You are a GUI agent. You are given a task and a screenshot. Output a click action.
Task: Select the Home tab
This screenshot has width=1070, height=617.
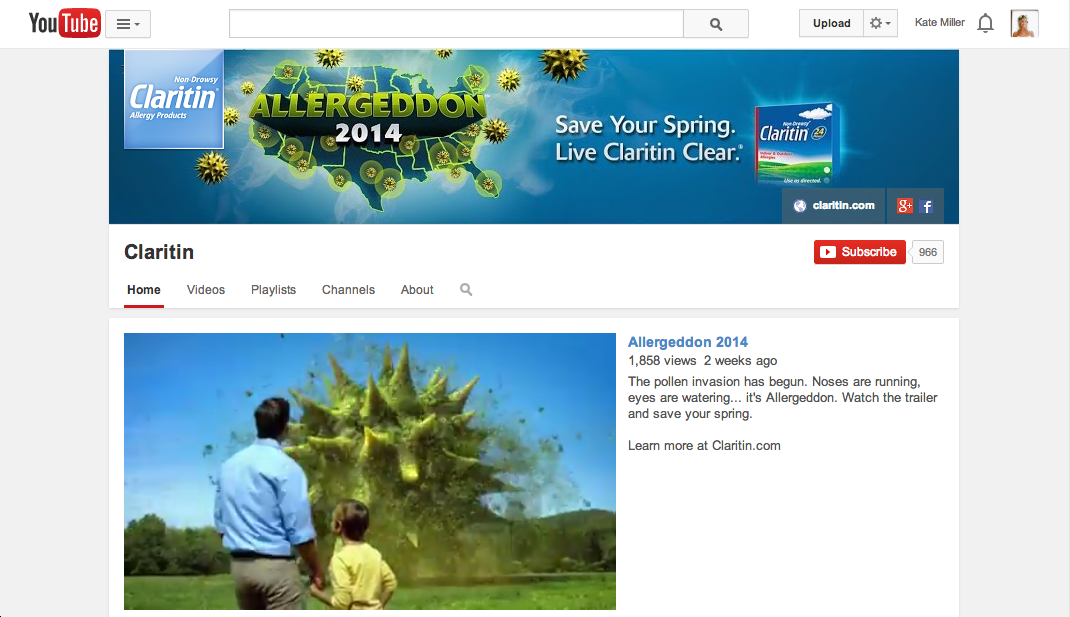pyautogui.click(x=144, y=290)
